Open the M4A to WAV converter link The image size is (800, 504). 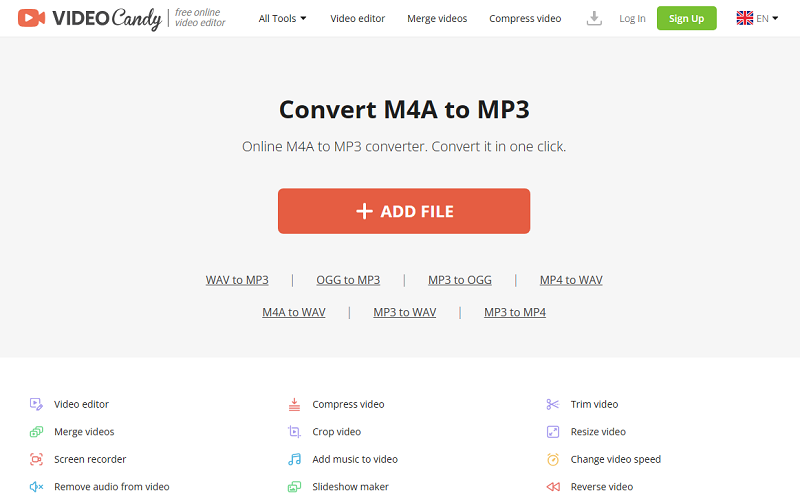(294, 312)
